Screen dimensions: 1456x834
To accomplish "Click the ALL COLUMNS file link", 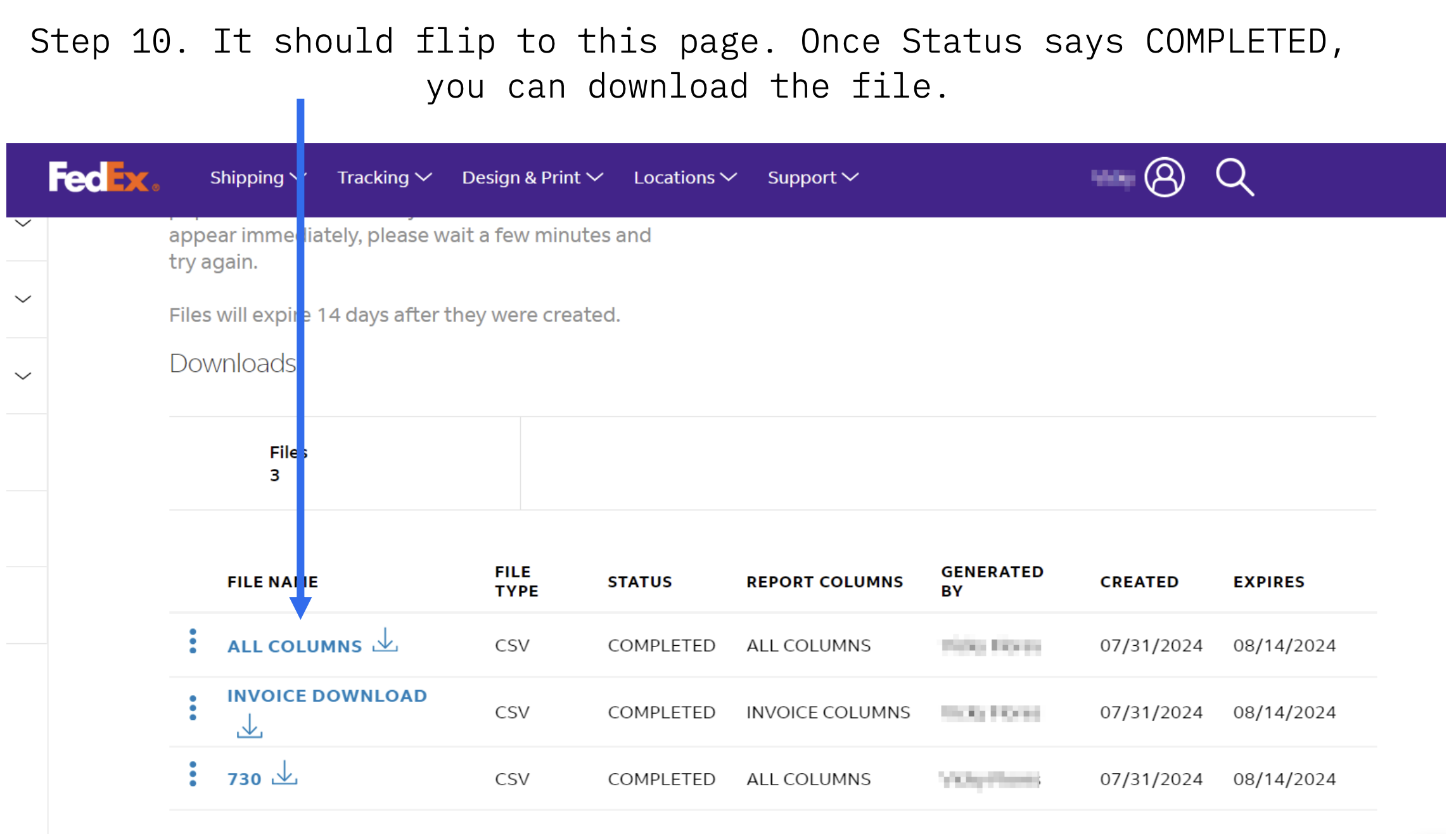I will [295, 646].
